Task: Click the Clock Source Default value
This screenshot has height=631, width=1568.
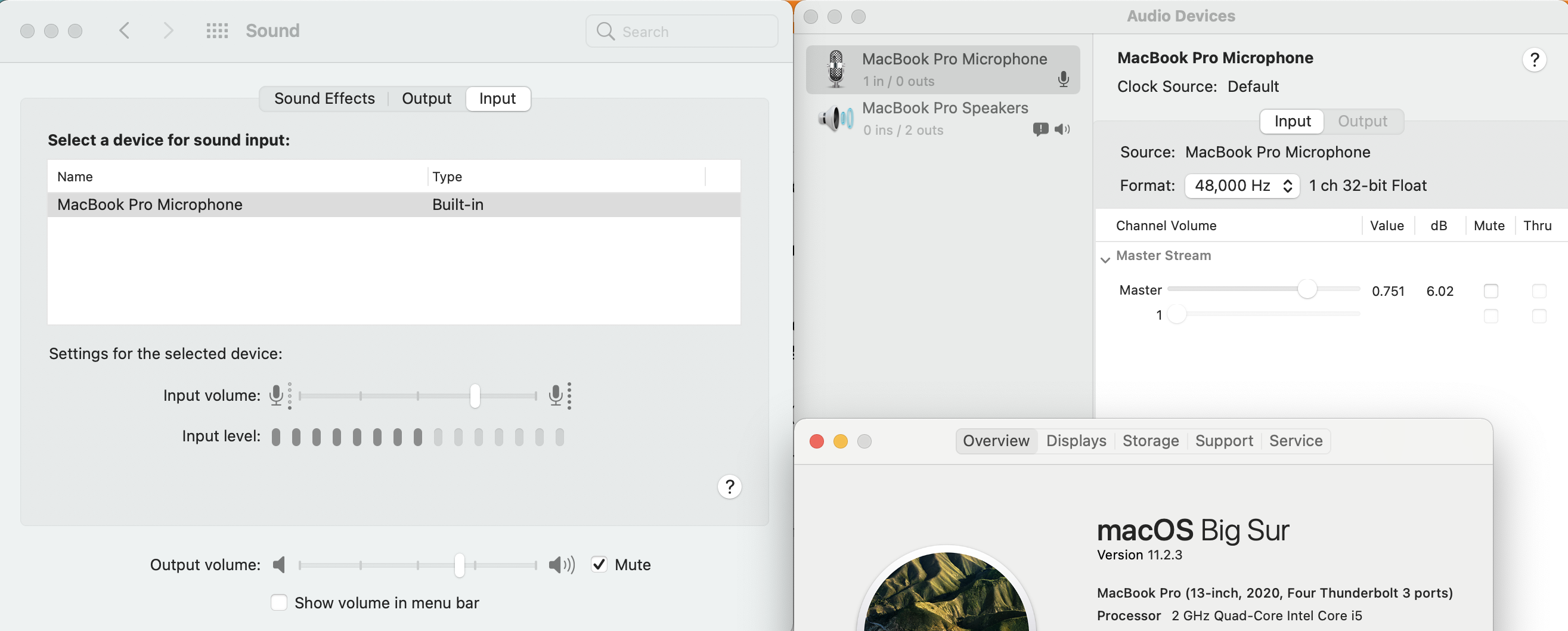Action: click(1253, 86)
